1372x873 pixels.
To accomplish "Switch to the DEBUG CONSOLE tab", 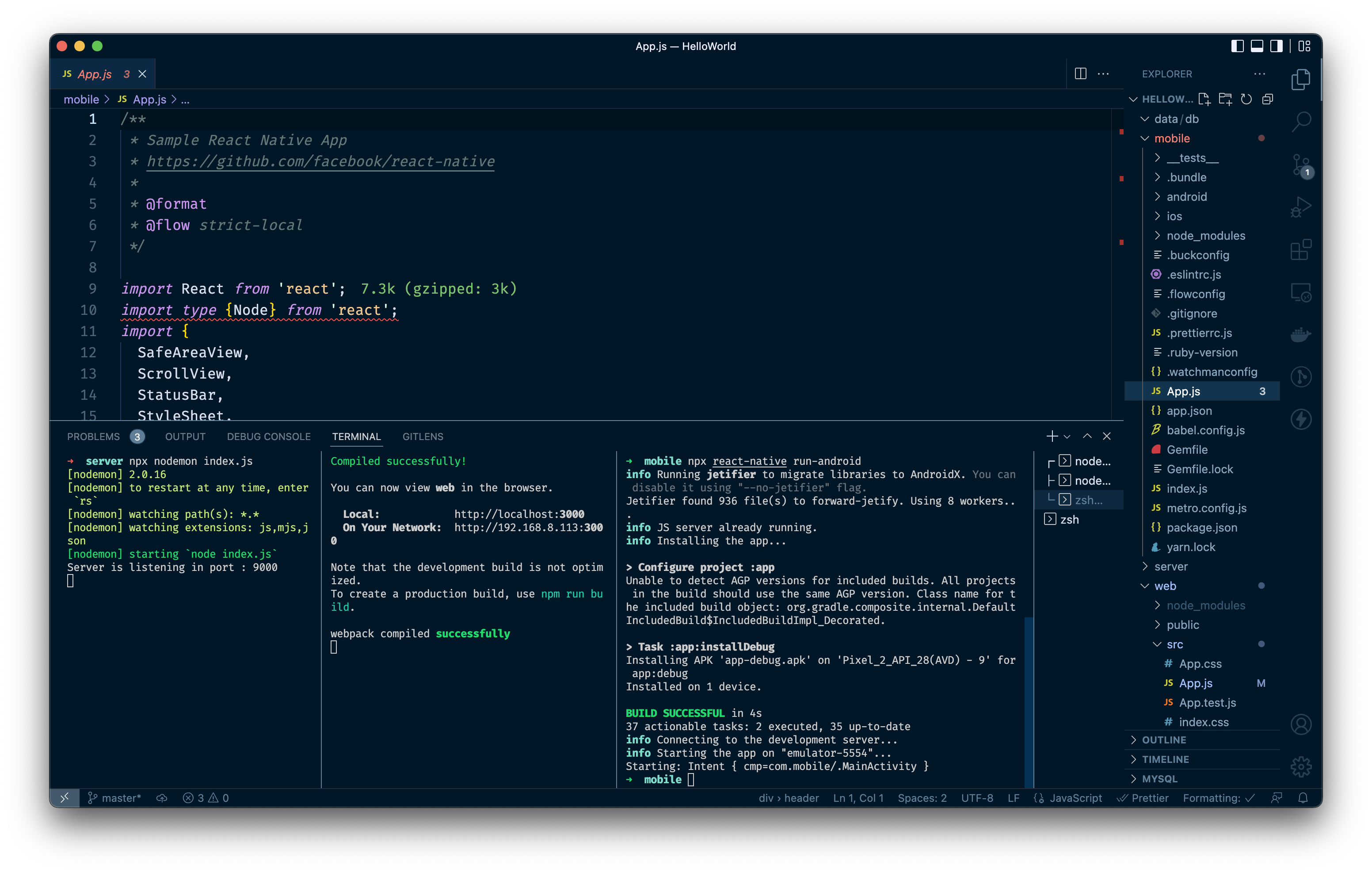I will tap(268, 437).
